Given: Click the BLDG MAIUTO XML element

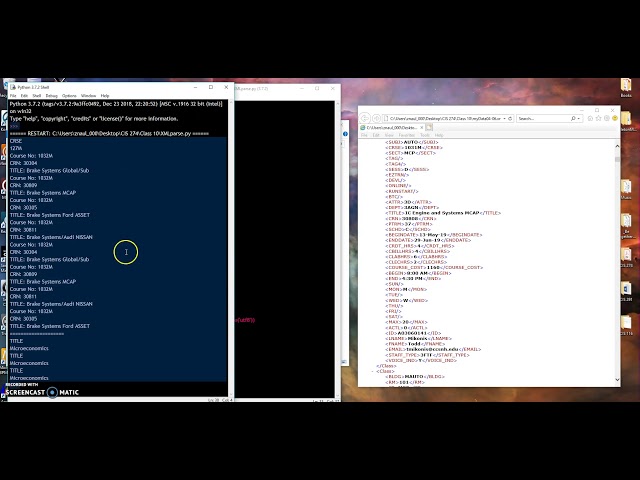Looking at the screenshot, I should tap(415, 376).
